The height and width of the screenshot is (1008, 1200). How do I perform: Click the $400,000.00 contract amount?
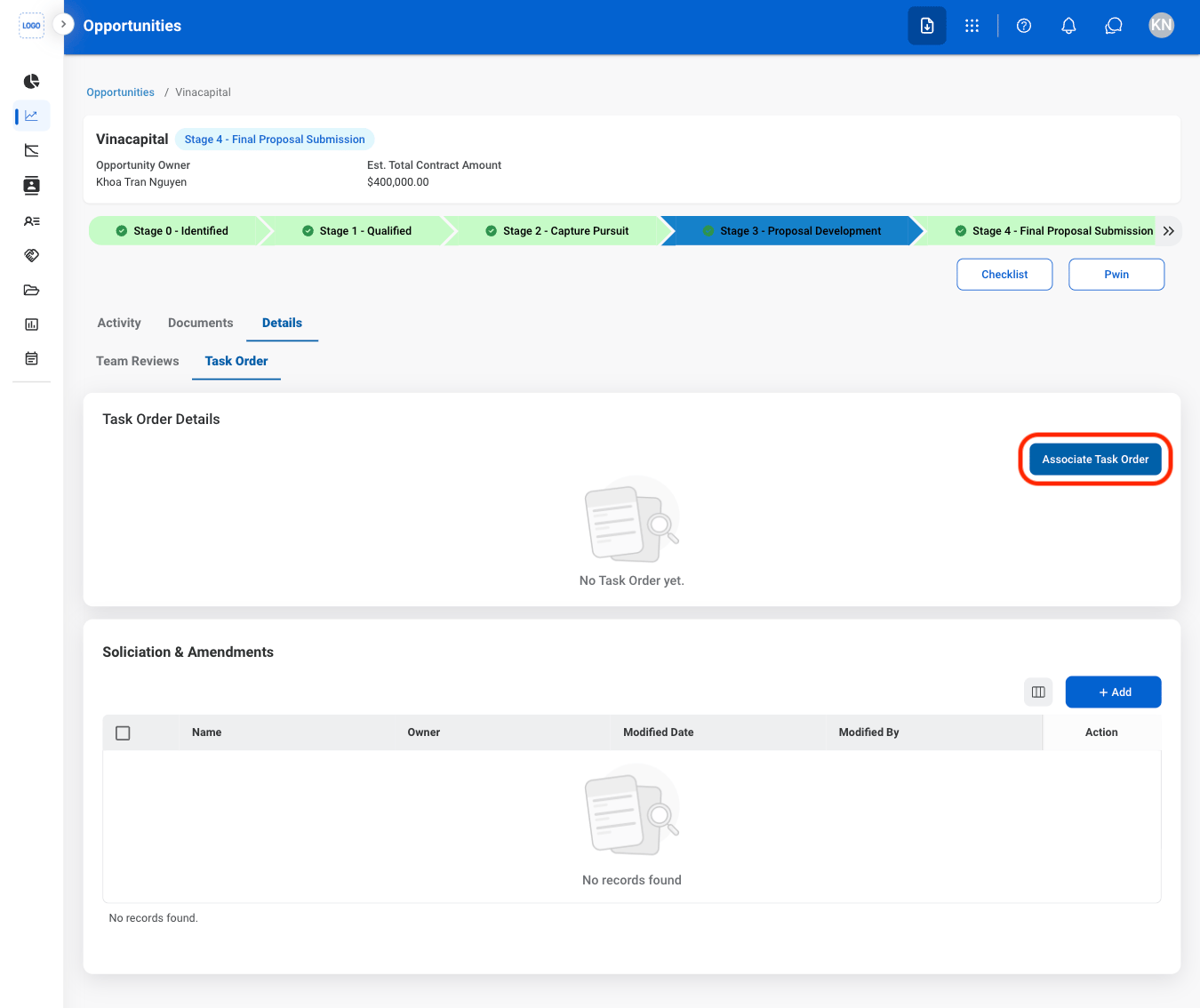coord(398,182)
